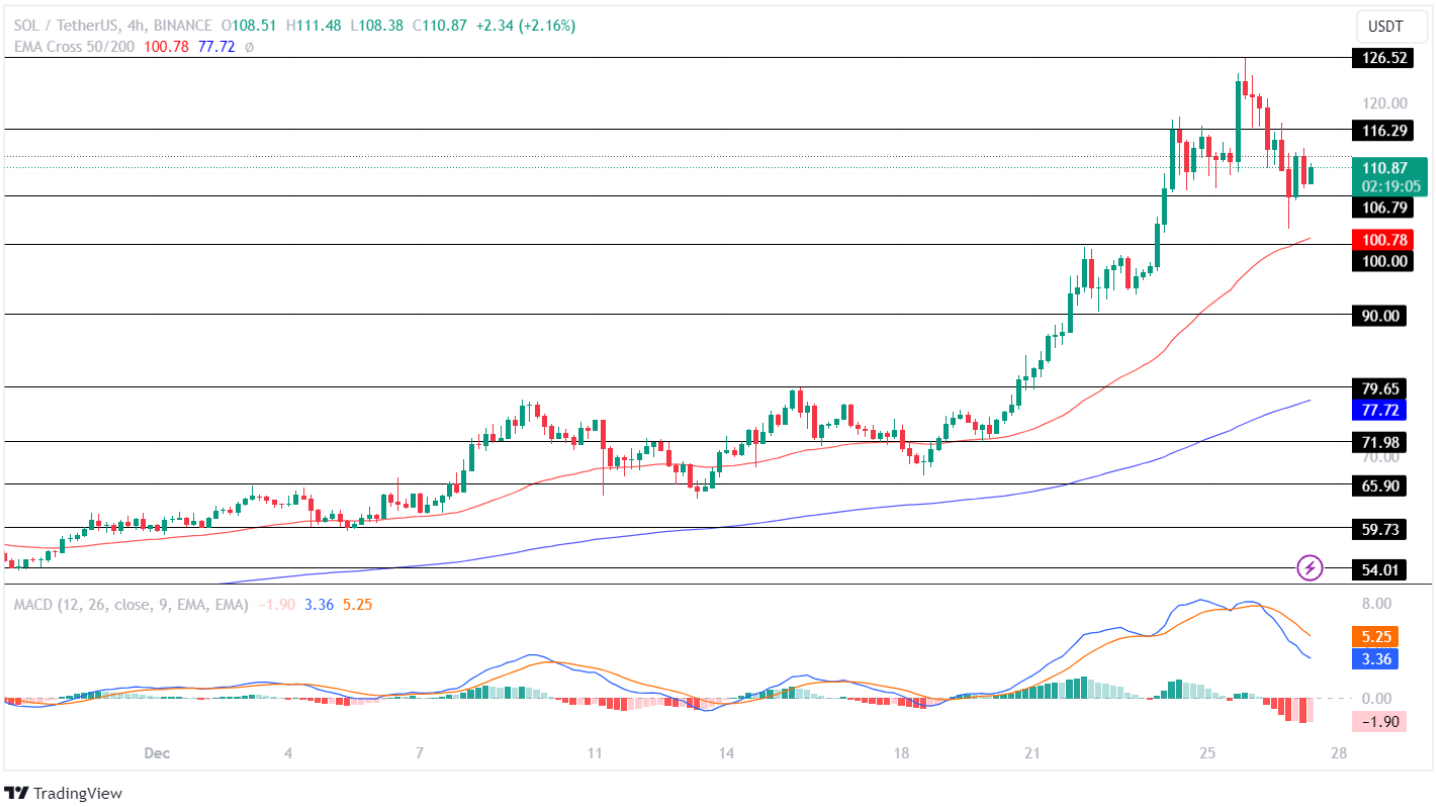Click the 14 date on time axis
Image resolution: width=1436 pixels, height=807 pixels.
[x=727, y=753]
